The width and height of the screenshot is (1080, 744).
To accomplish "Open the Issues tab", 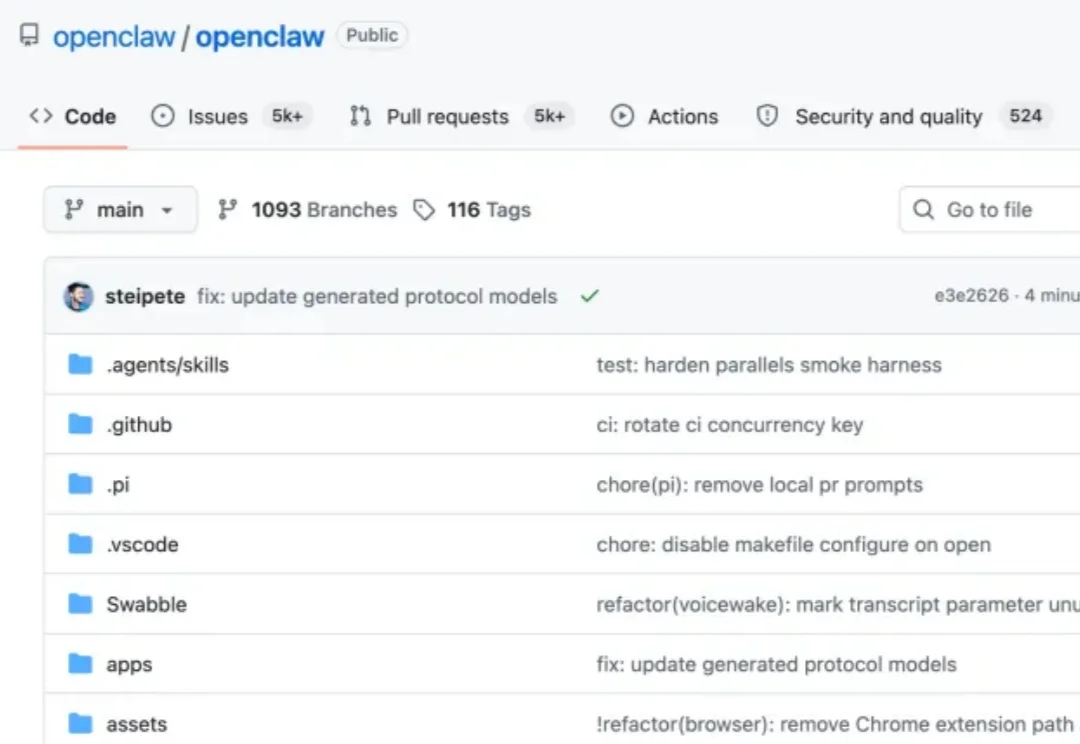I will click(x=216, y=117).
